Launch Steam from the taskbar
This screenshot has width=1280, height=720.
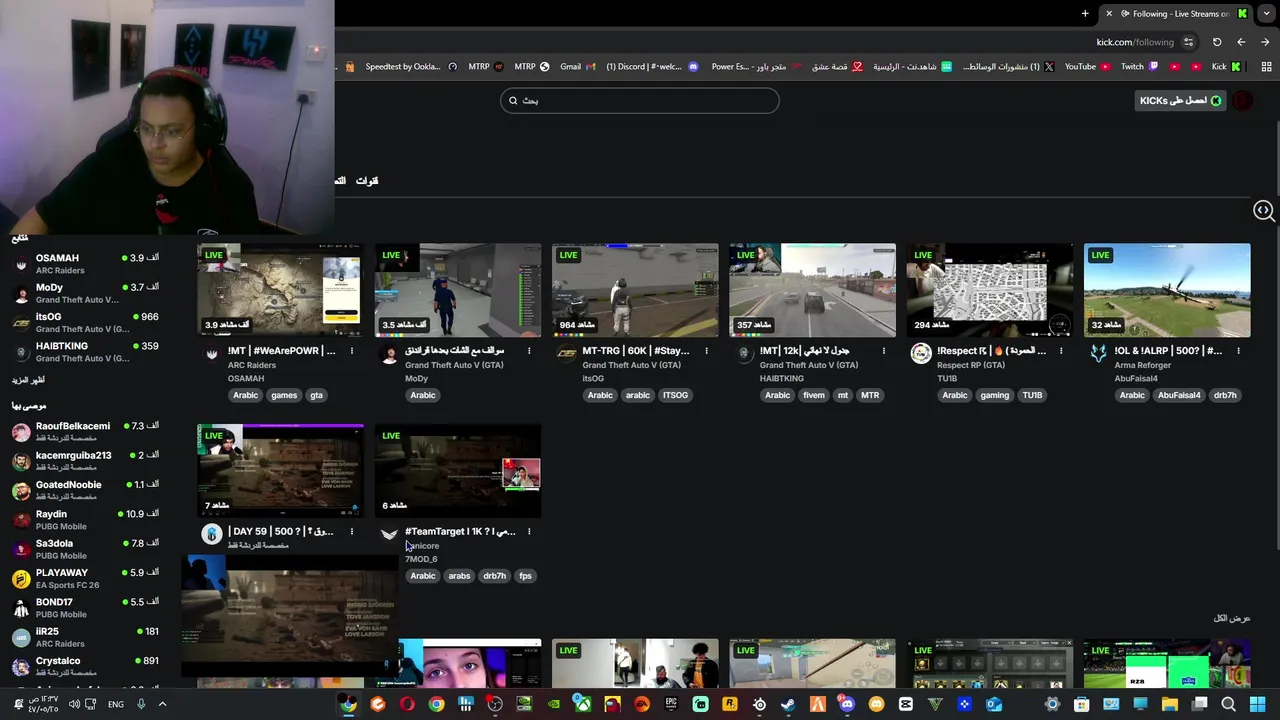pos(788,704)
